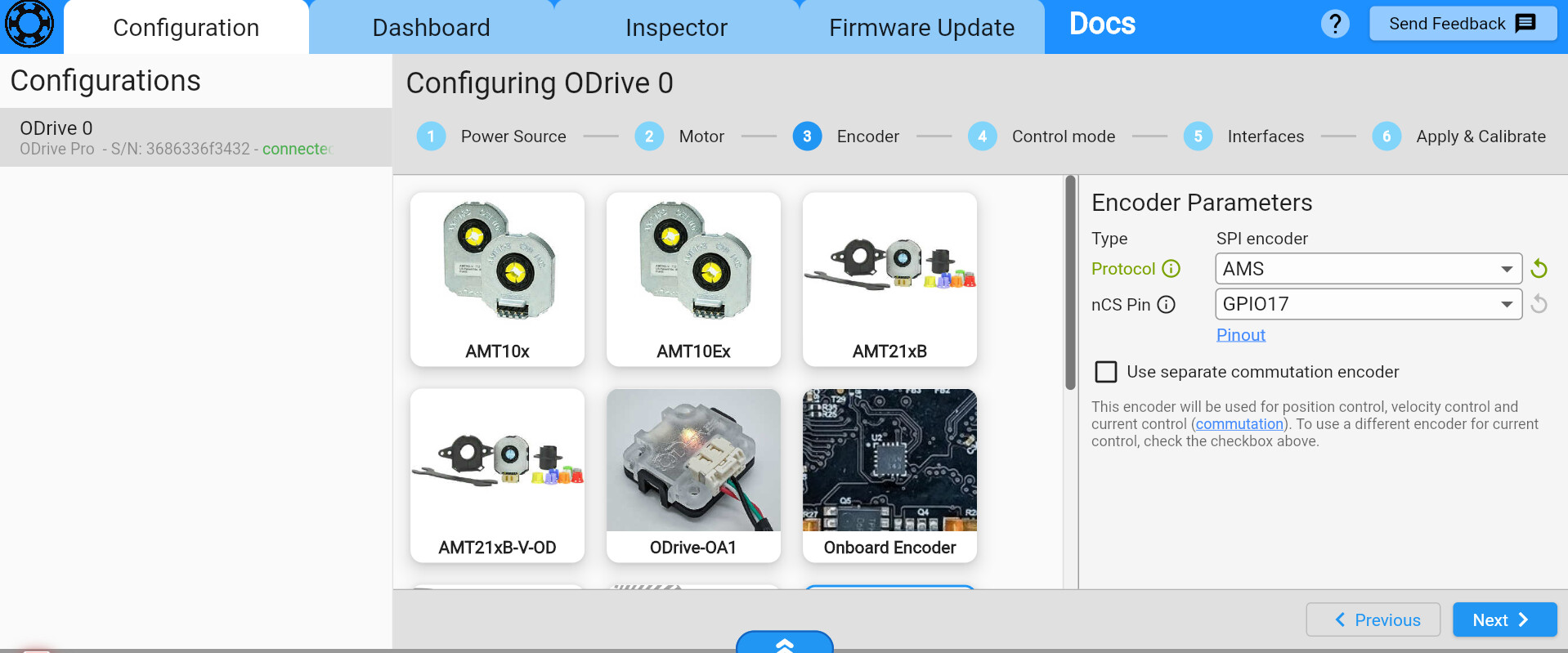Reset the Protocol value with green undo icon
The image size is (1568, 653).
point(1539,269)
